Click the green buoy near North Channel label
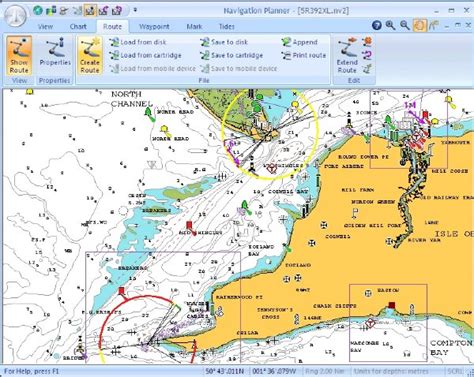The height and width of the screenshot is (377, 474). click(x=149, y=114)
